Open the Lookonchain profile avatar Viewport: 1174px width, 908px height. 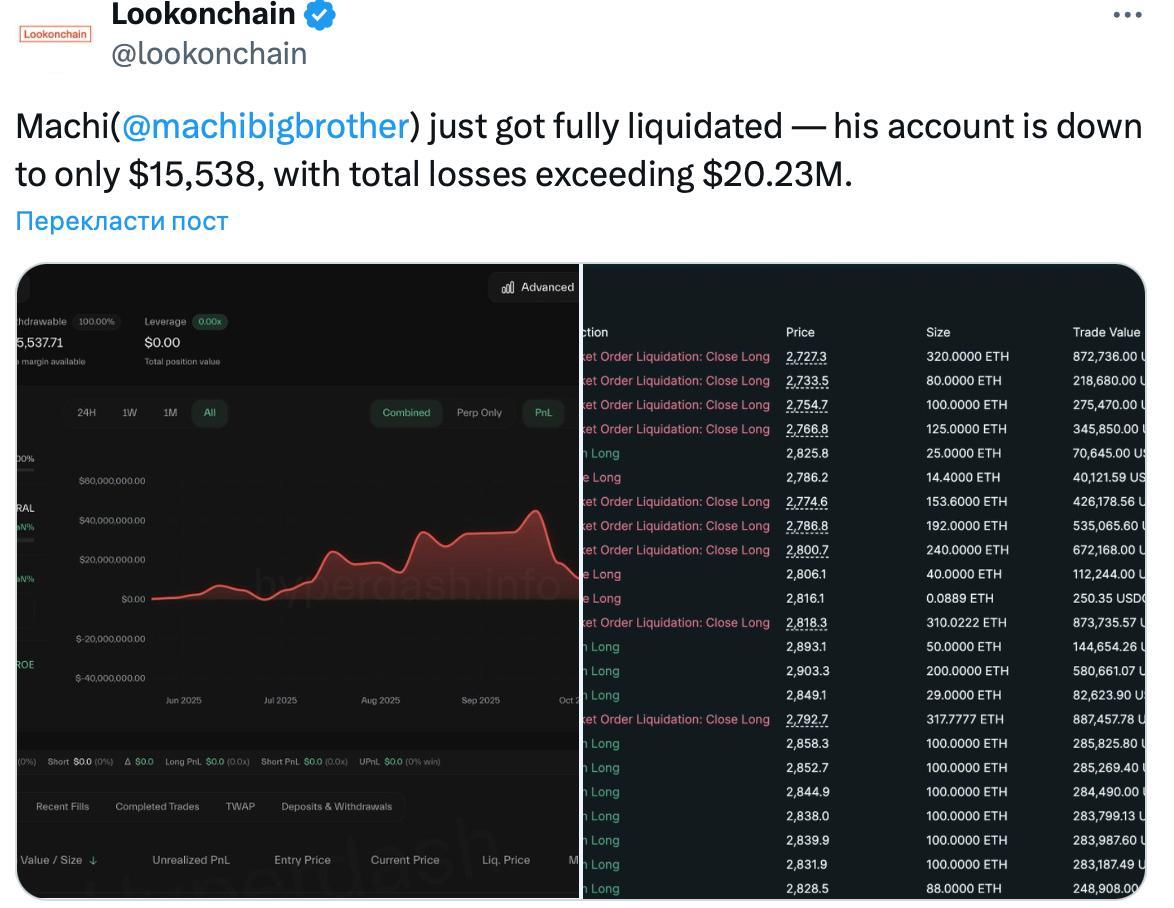[x=56, y=34]
